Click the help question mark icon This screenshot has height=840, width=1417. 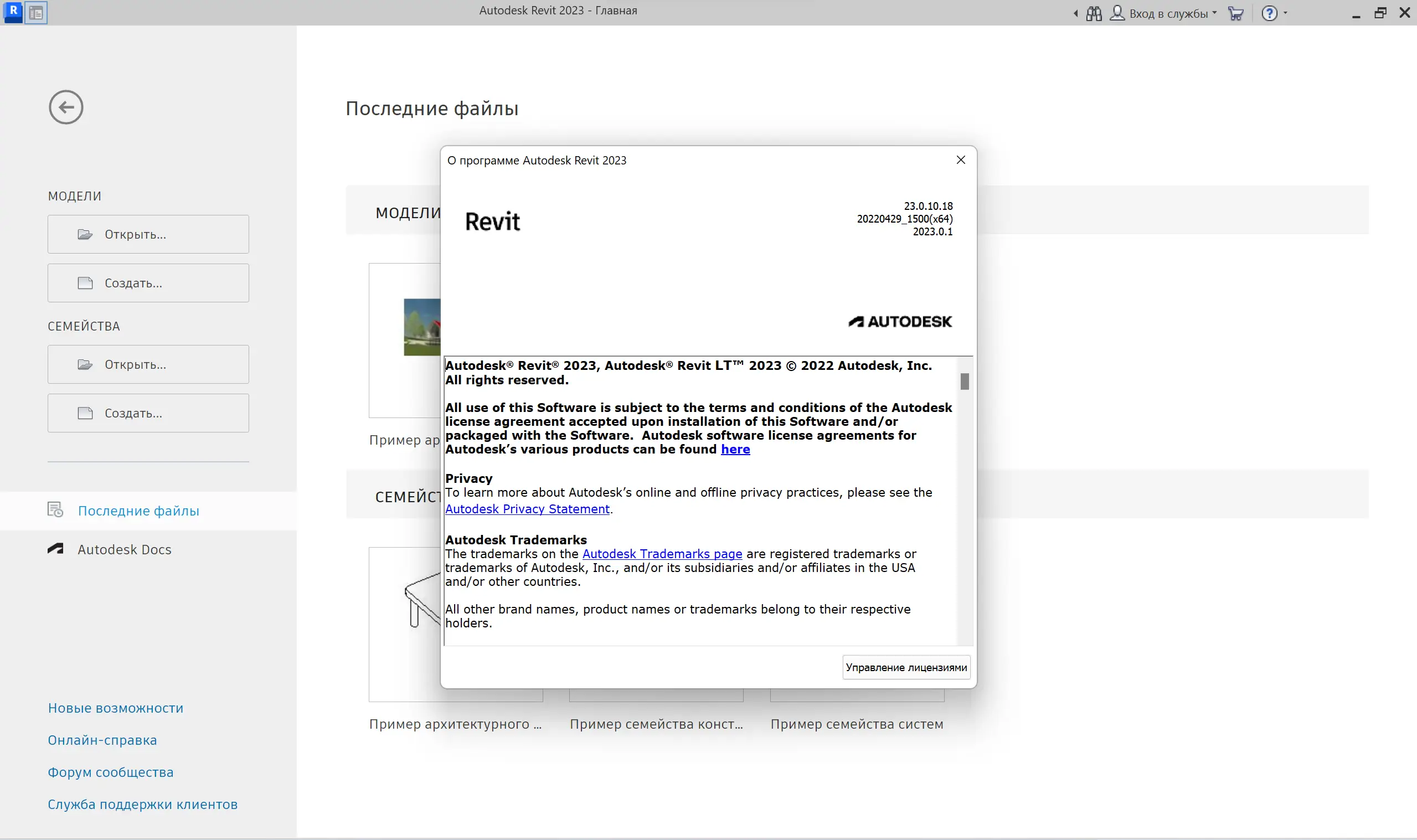[x=1269, y=13]
